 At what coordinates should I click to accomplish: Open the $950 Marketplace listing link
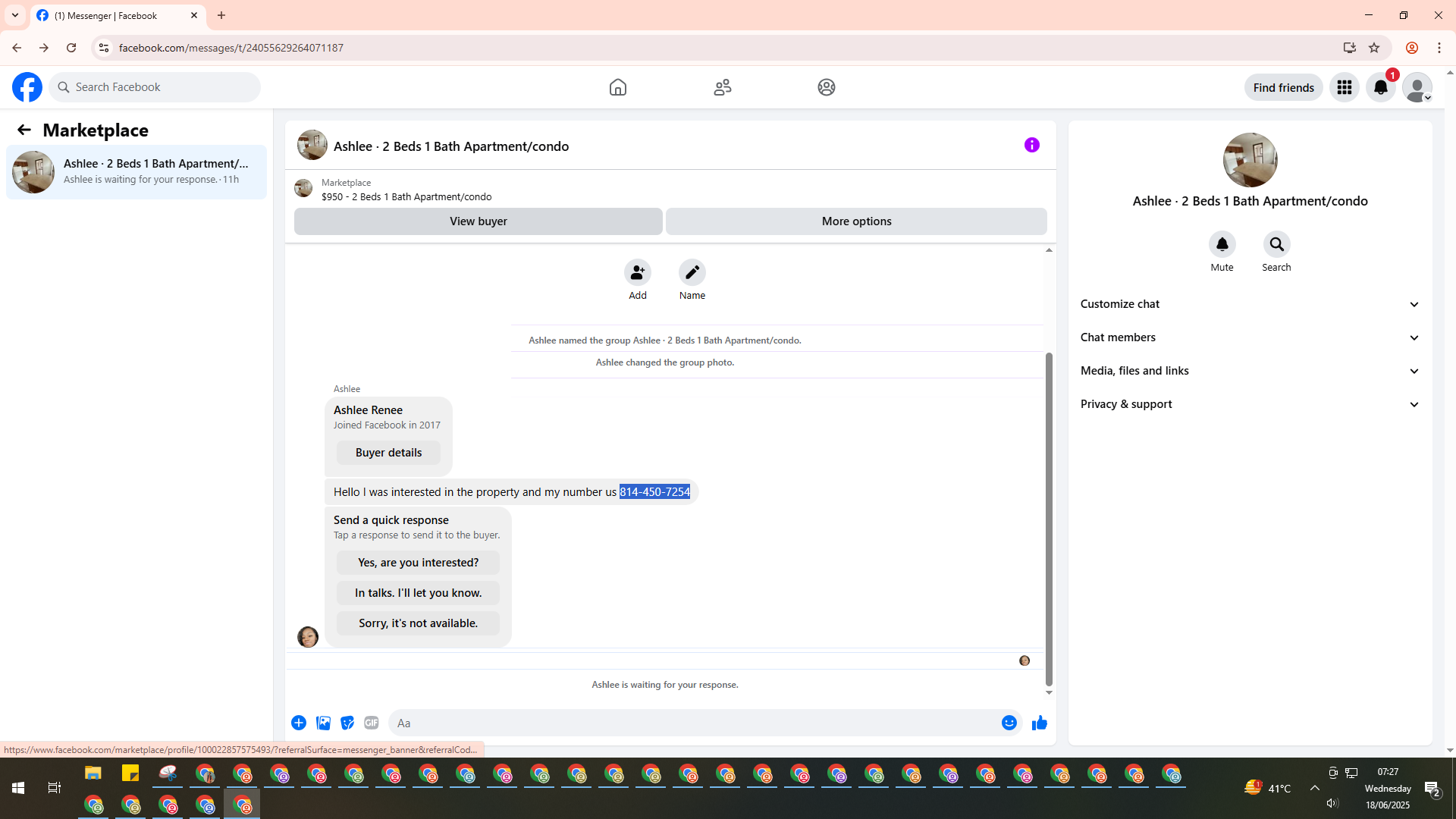pos(406,196)
